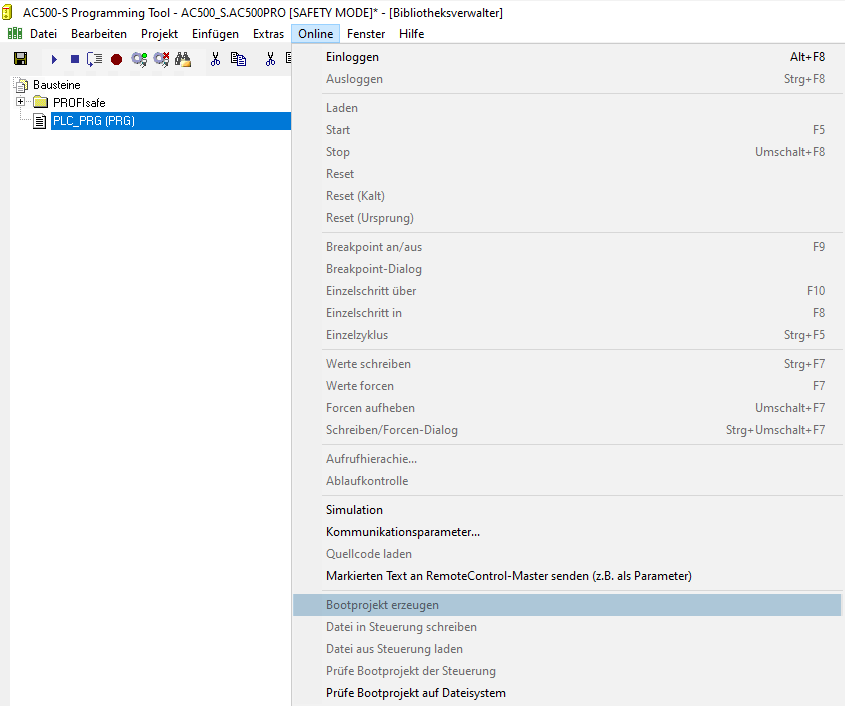Click Prüfe Bootprojekt auf Dateisystem

pyautogui.click(x=415, y=693)
